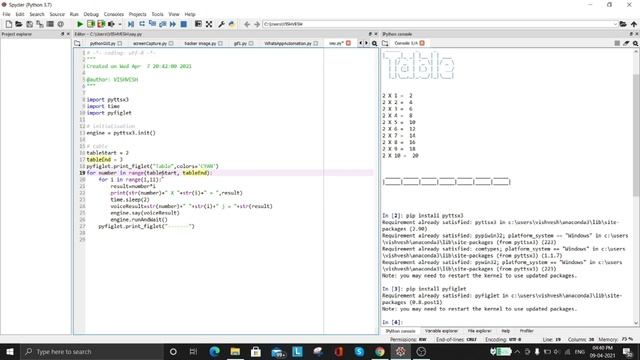This screenshot has width=640, height=360.
Task: Click Windows Start button
Action: pos(10,351)
